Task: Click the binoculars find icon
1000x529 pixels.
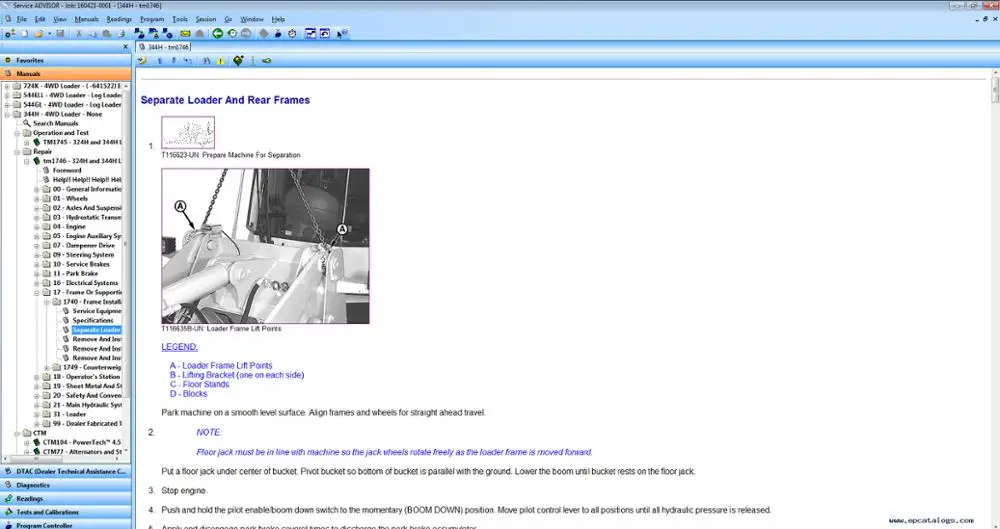Action: (x=206, y=61)
